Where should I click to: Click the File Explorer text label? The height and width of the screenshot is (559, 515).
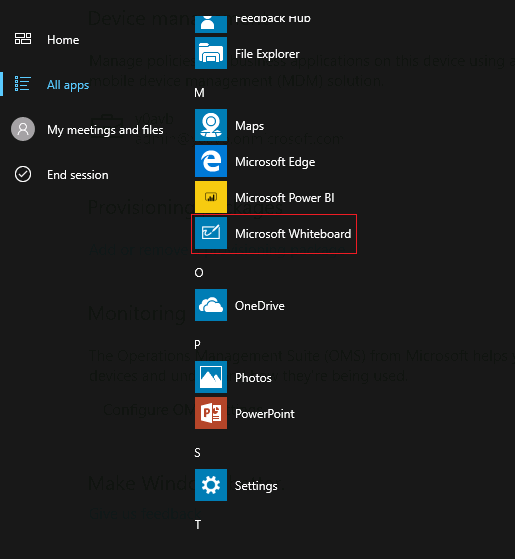[x=267, y=54]
